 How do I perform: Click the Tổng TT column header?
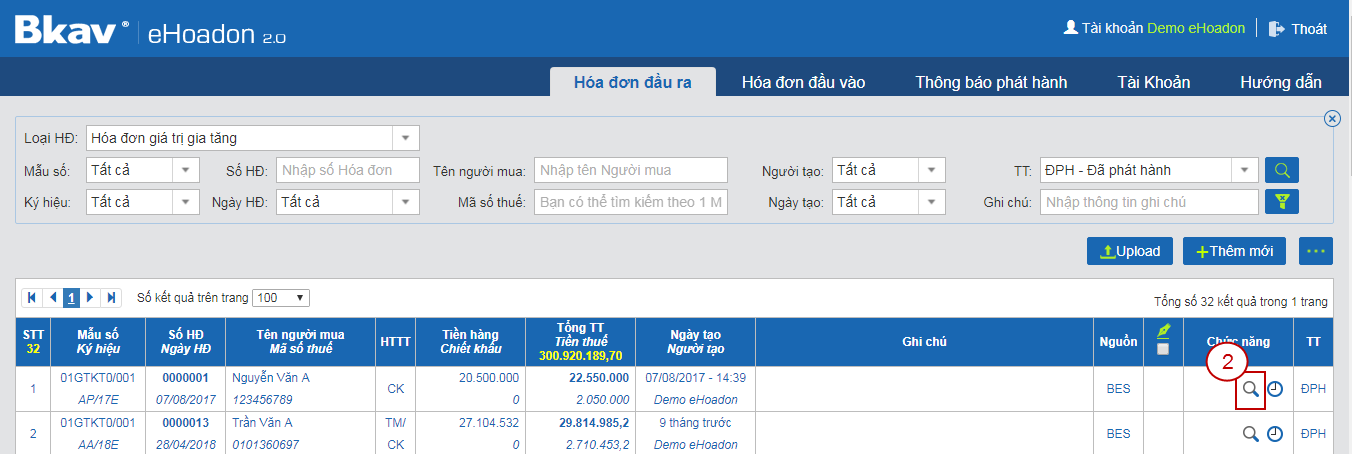[x=580, y=342]
